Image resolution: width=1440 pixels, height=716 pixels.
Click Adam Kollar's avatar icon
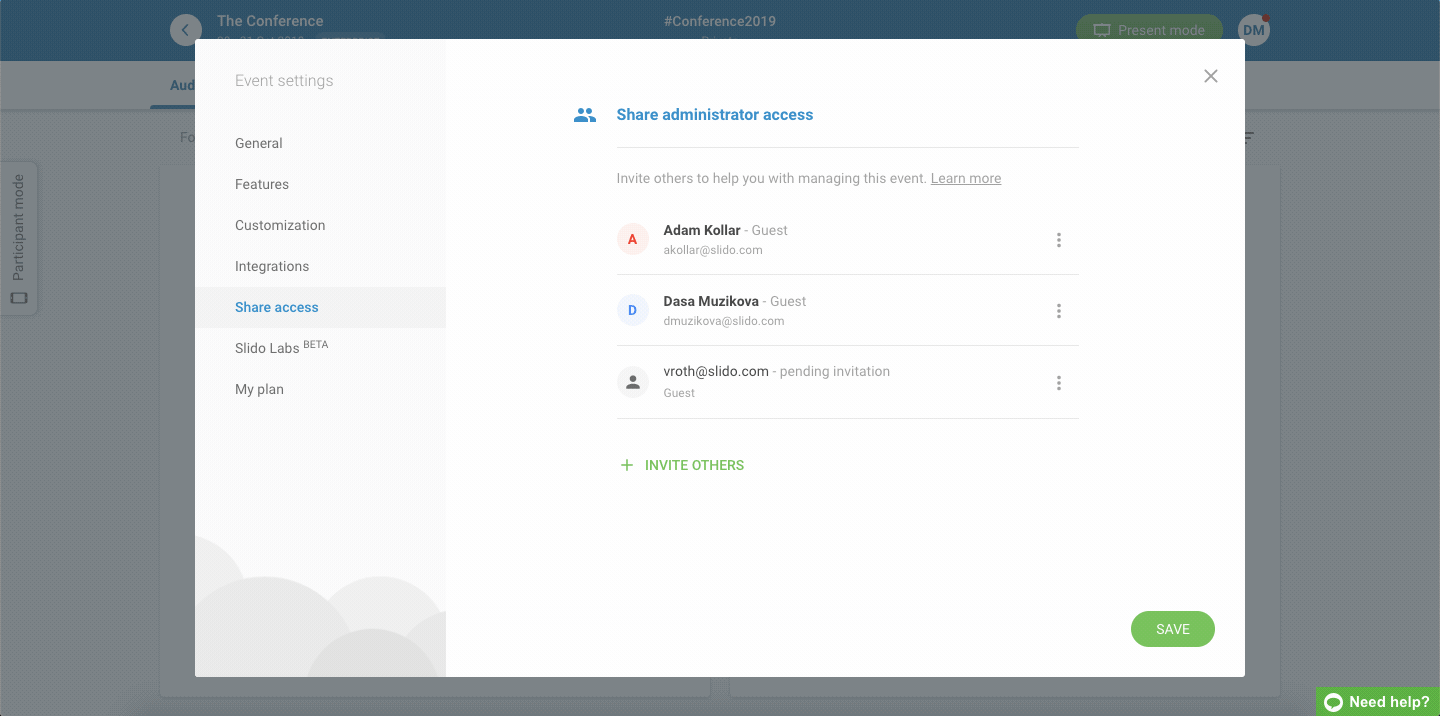tap(633, 240)
